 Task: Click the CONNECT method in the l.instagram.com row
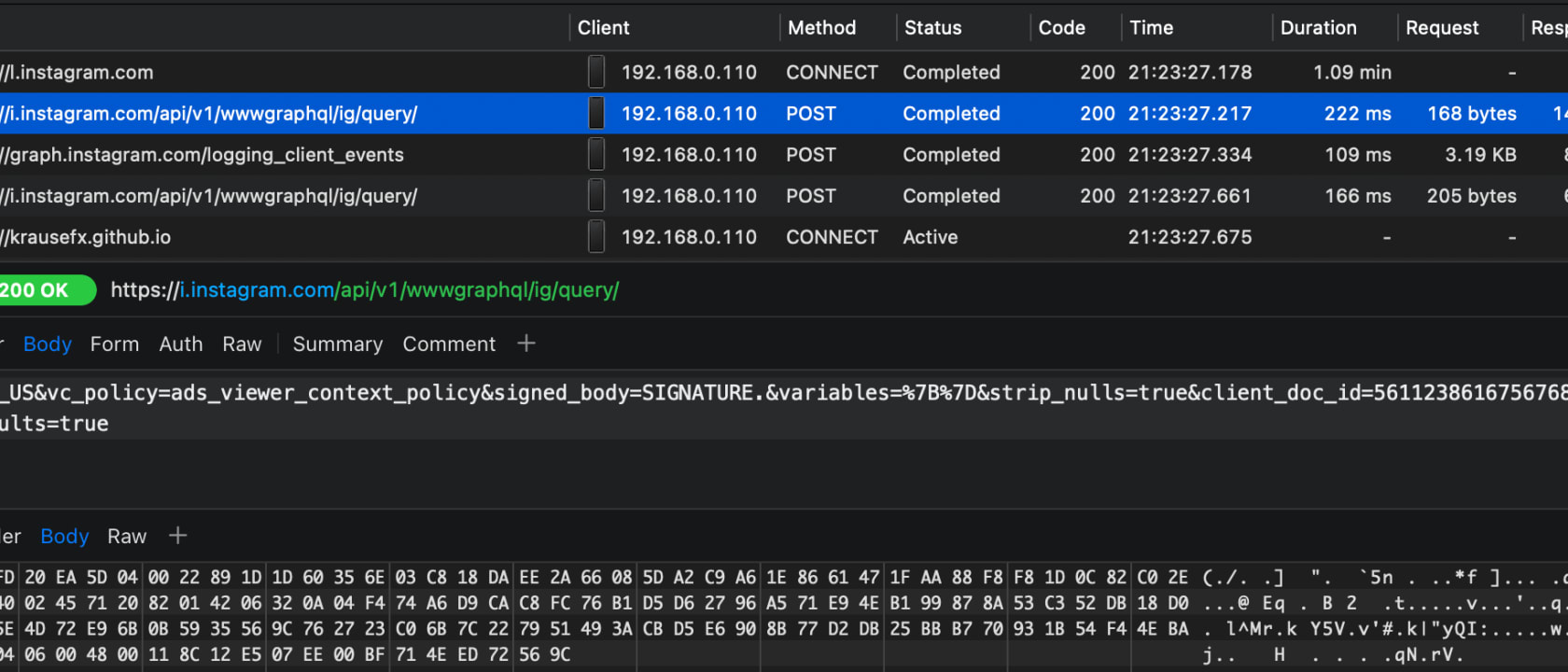[x=832, y=72]
